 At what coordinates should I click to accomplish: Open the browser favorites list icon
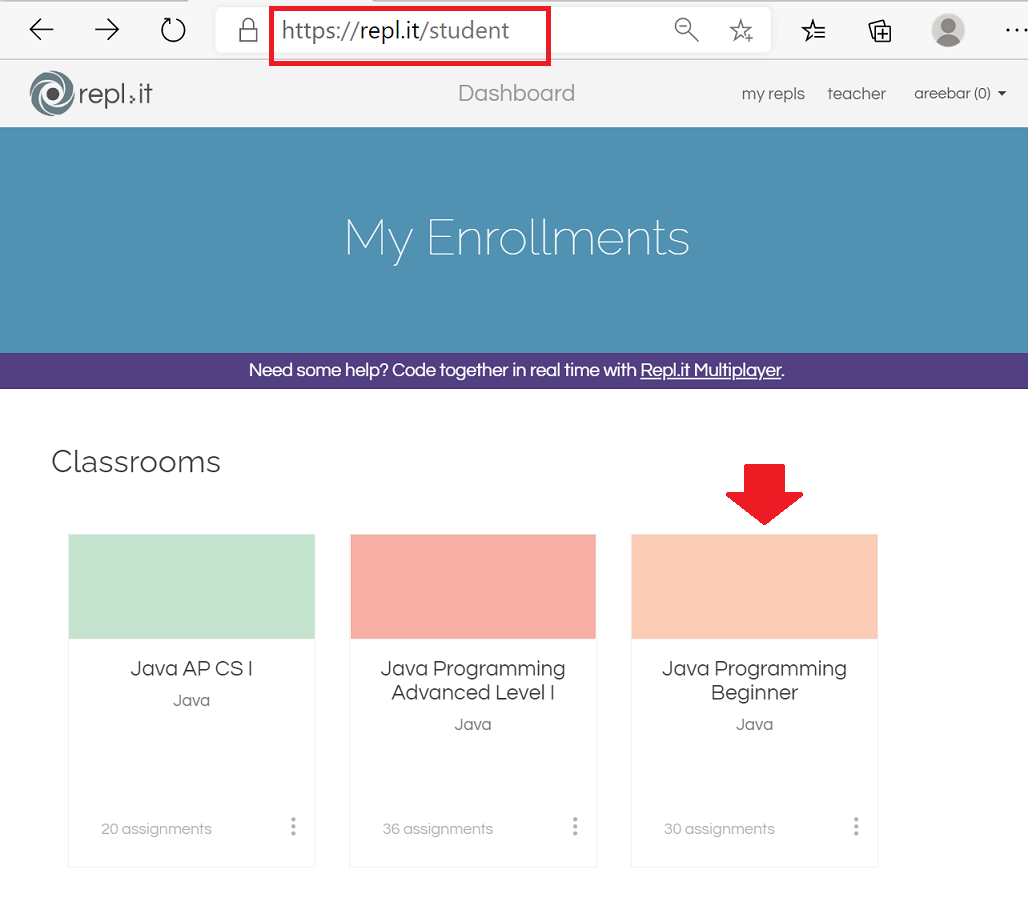(x=813, y=31)
